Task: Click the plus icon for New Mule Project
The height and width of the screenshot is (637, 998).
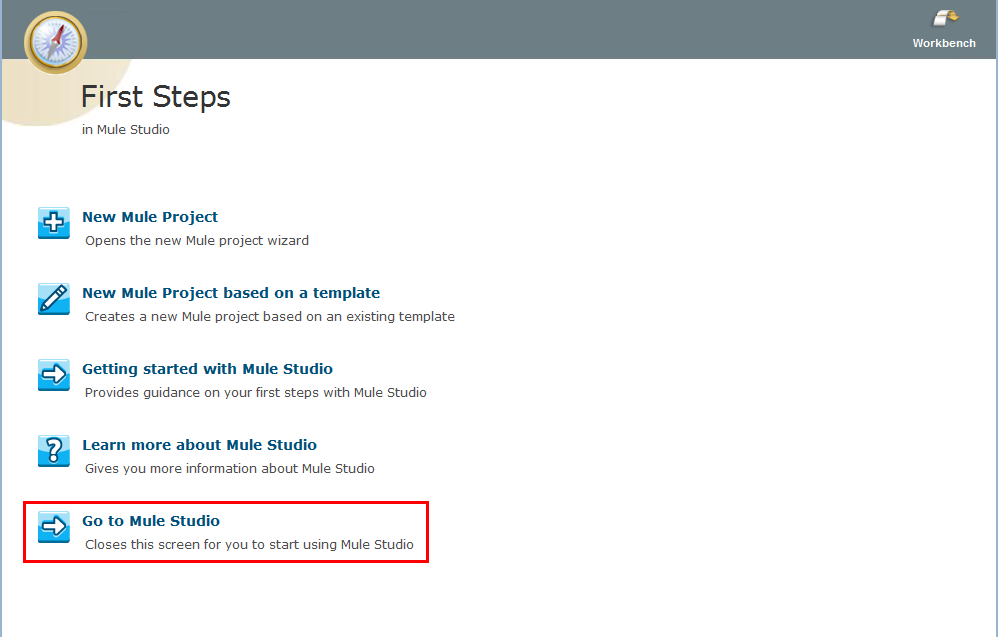Action: pos(53,223)
